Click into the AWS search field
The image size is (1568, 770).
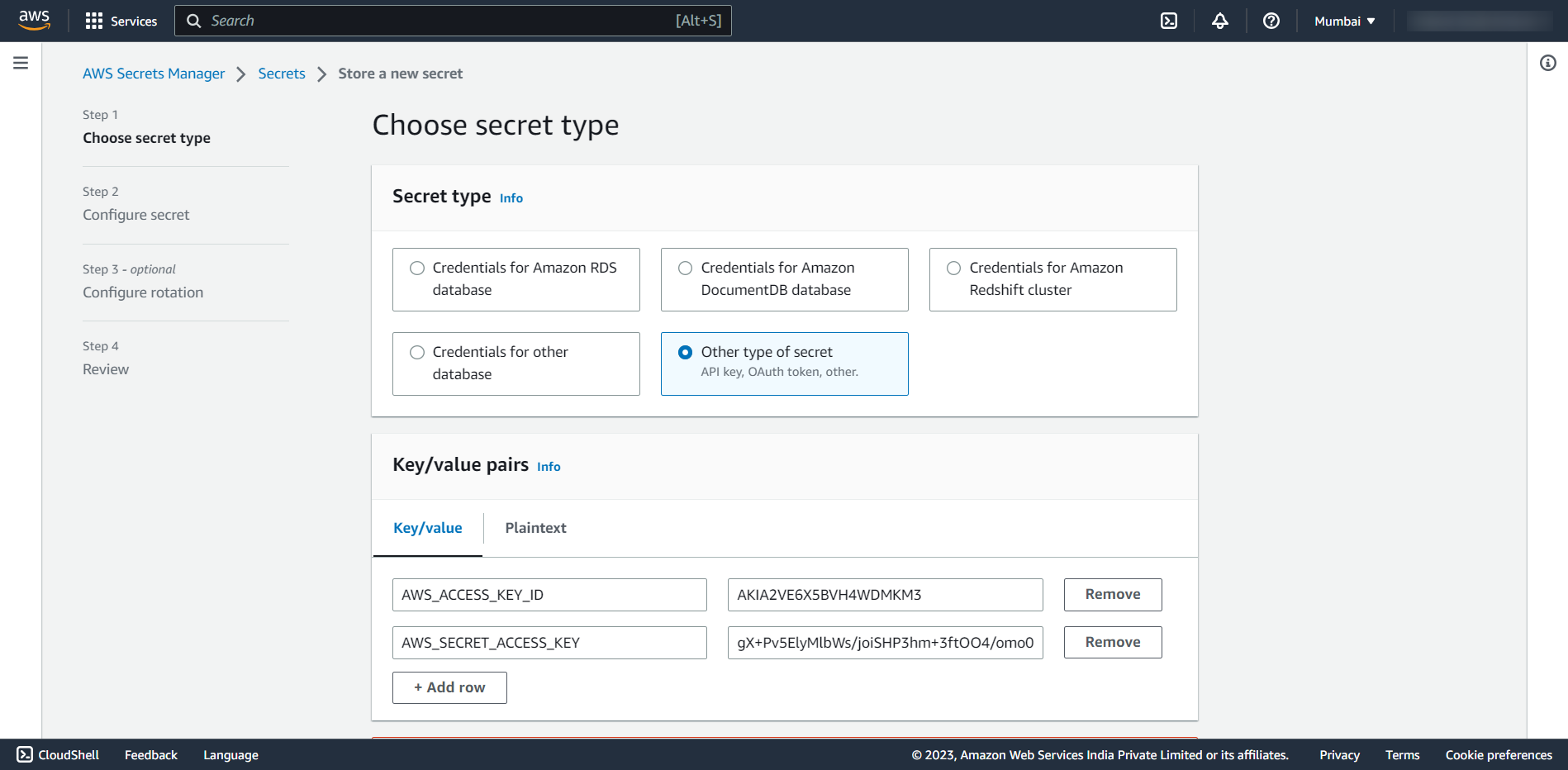coord(453,21)
